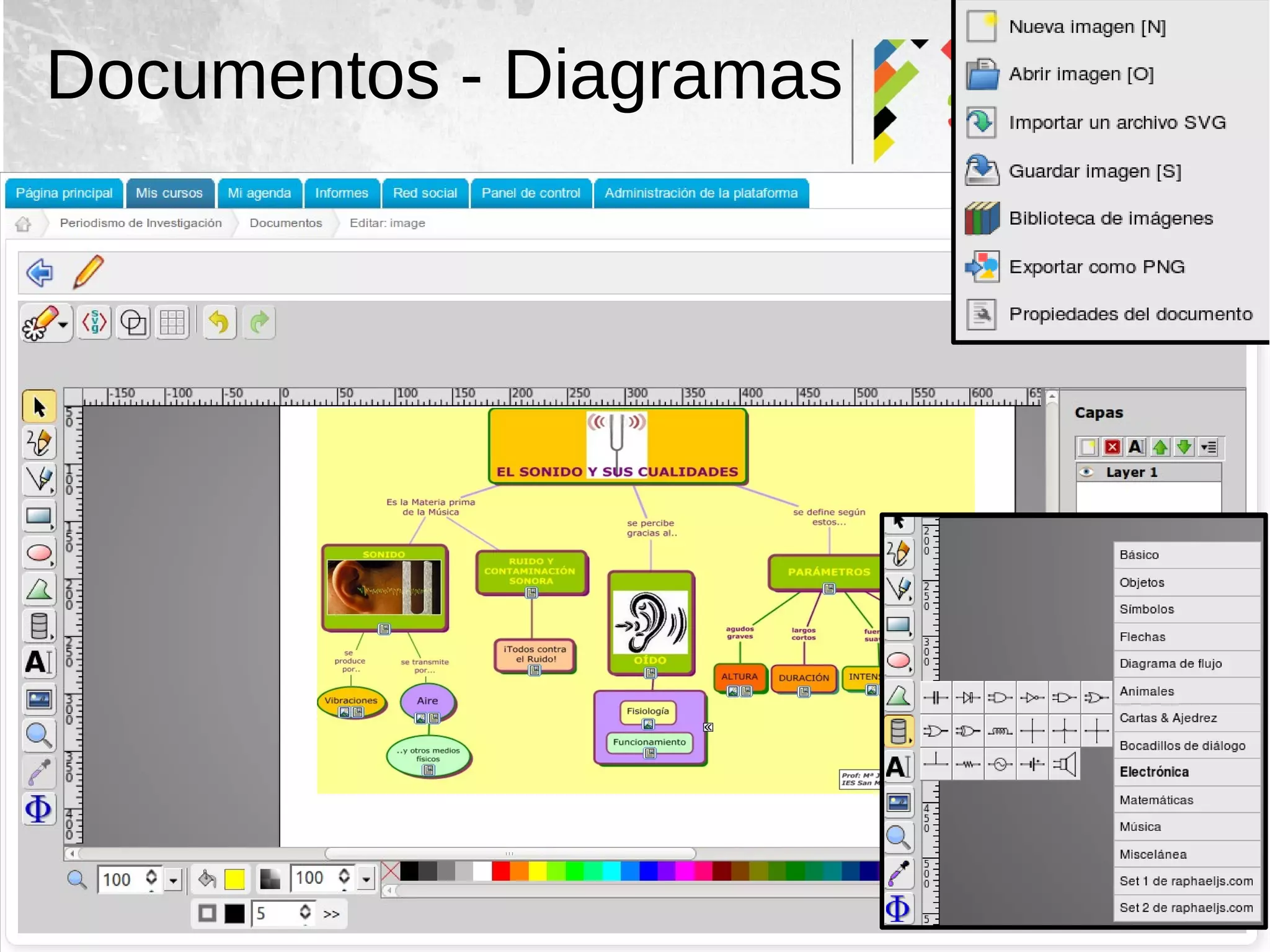Expand more stroke options arrows
The height and width of the screenshot is (952, 1270).
click(x=332, y=914)
